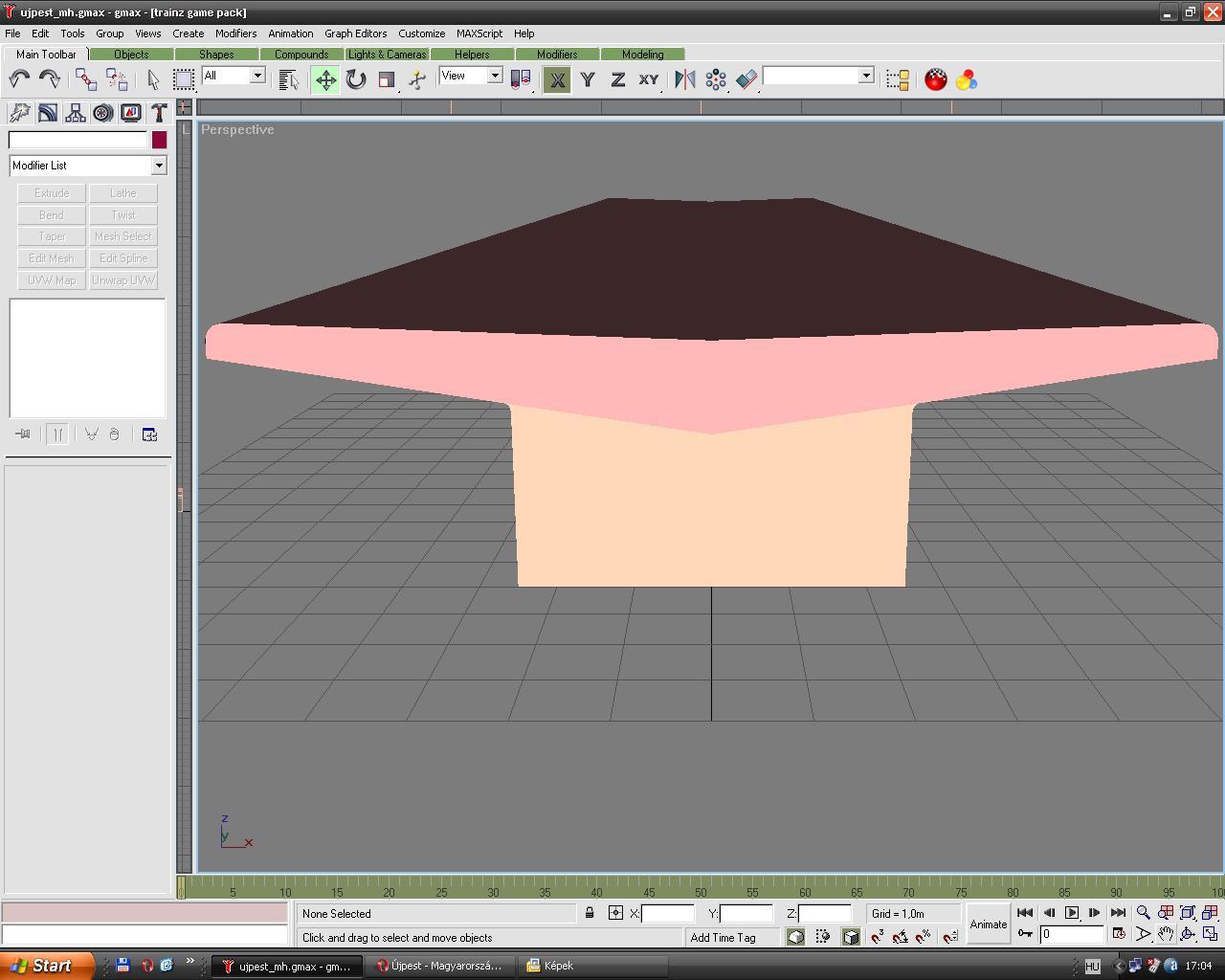Open the Material Editor red ball icon

point(936,80)
